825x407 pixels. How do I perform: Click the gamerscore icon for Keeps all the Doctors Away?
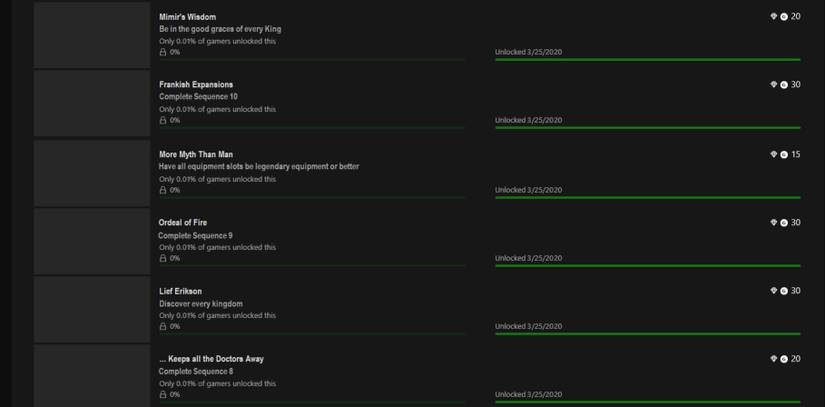[784, 359]
